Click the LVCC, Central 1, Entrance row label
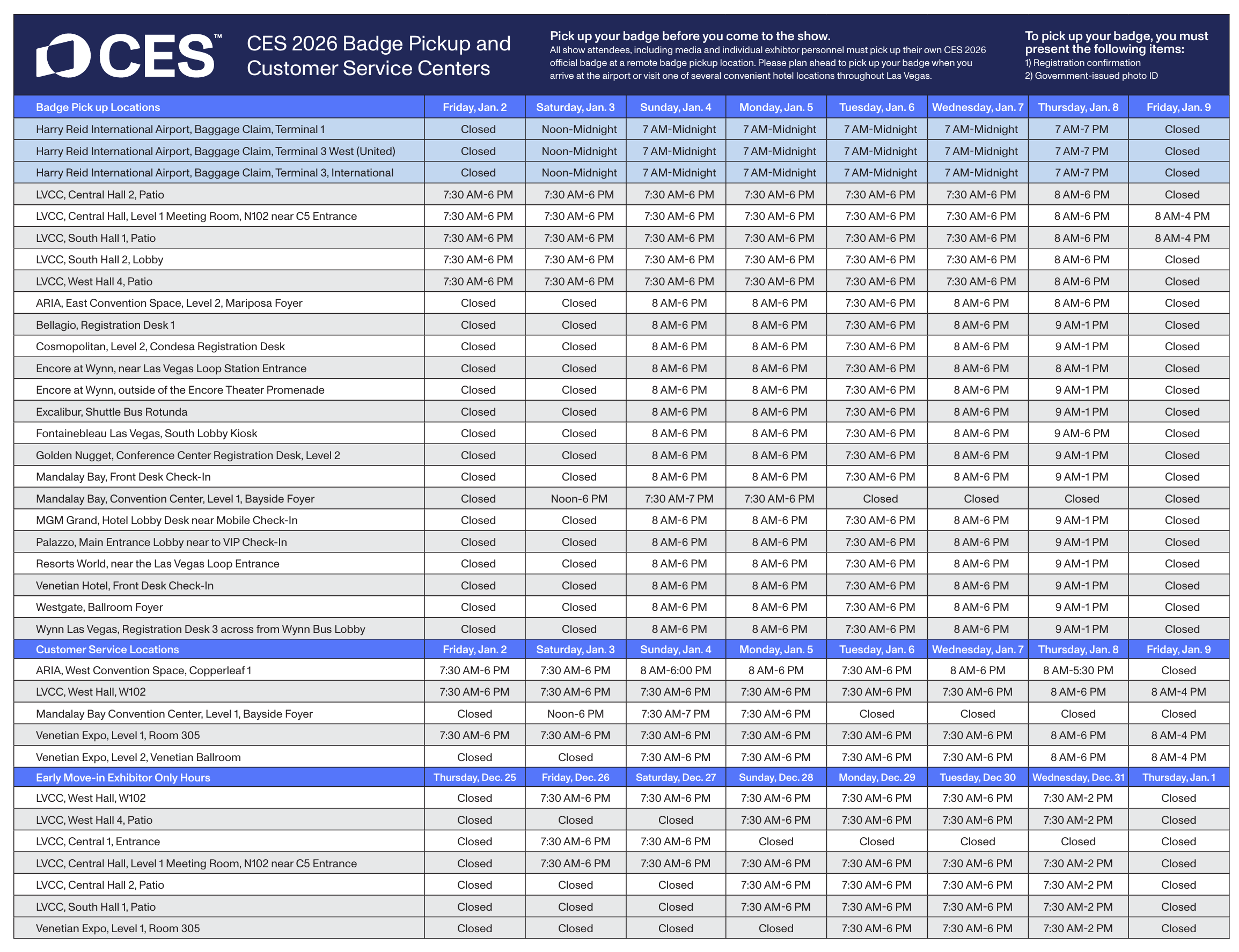This screenshot has height=952, width=1239. [x=98, y=842]
